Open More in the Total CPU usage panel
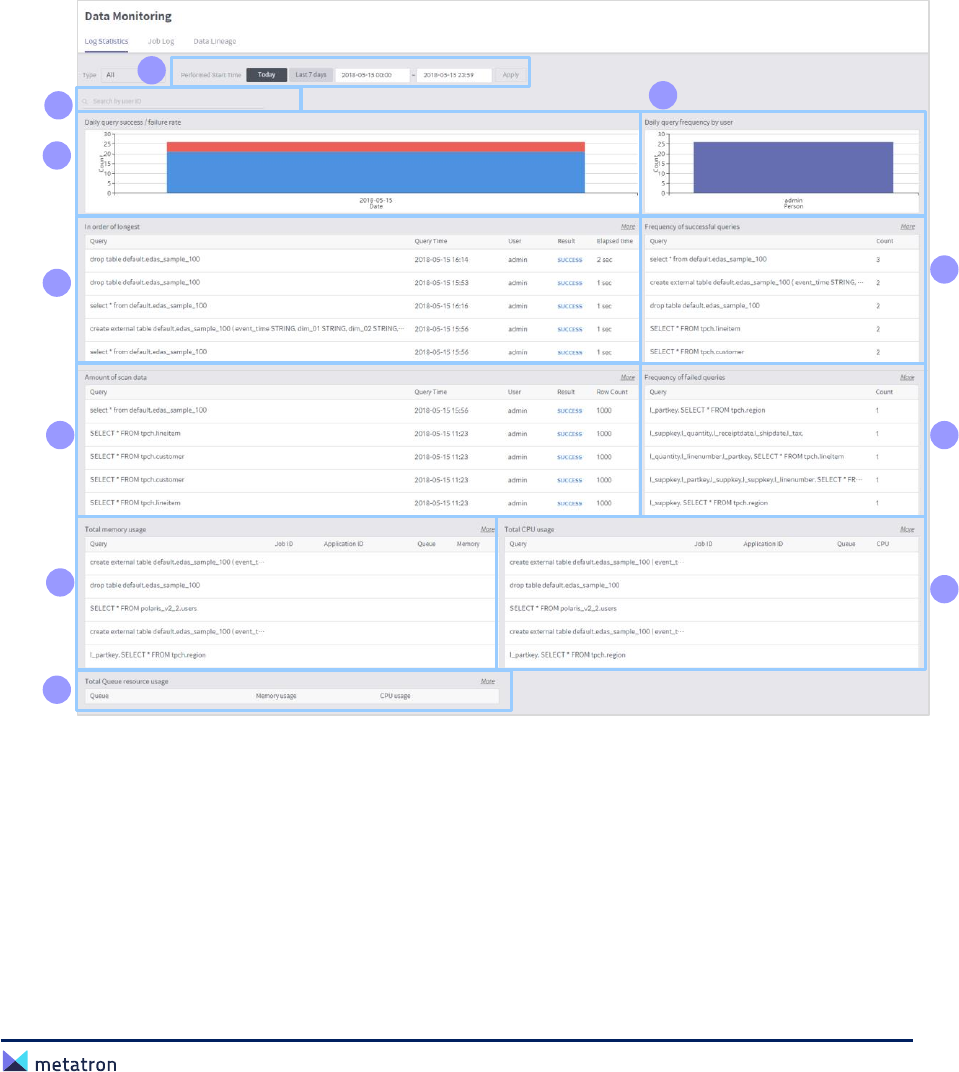Viewport: 959px width, 1072px height. click(908, 530)
